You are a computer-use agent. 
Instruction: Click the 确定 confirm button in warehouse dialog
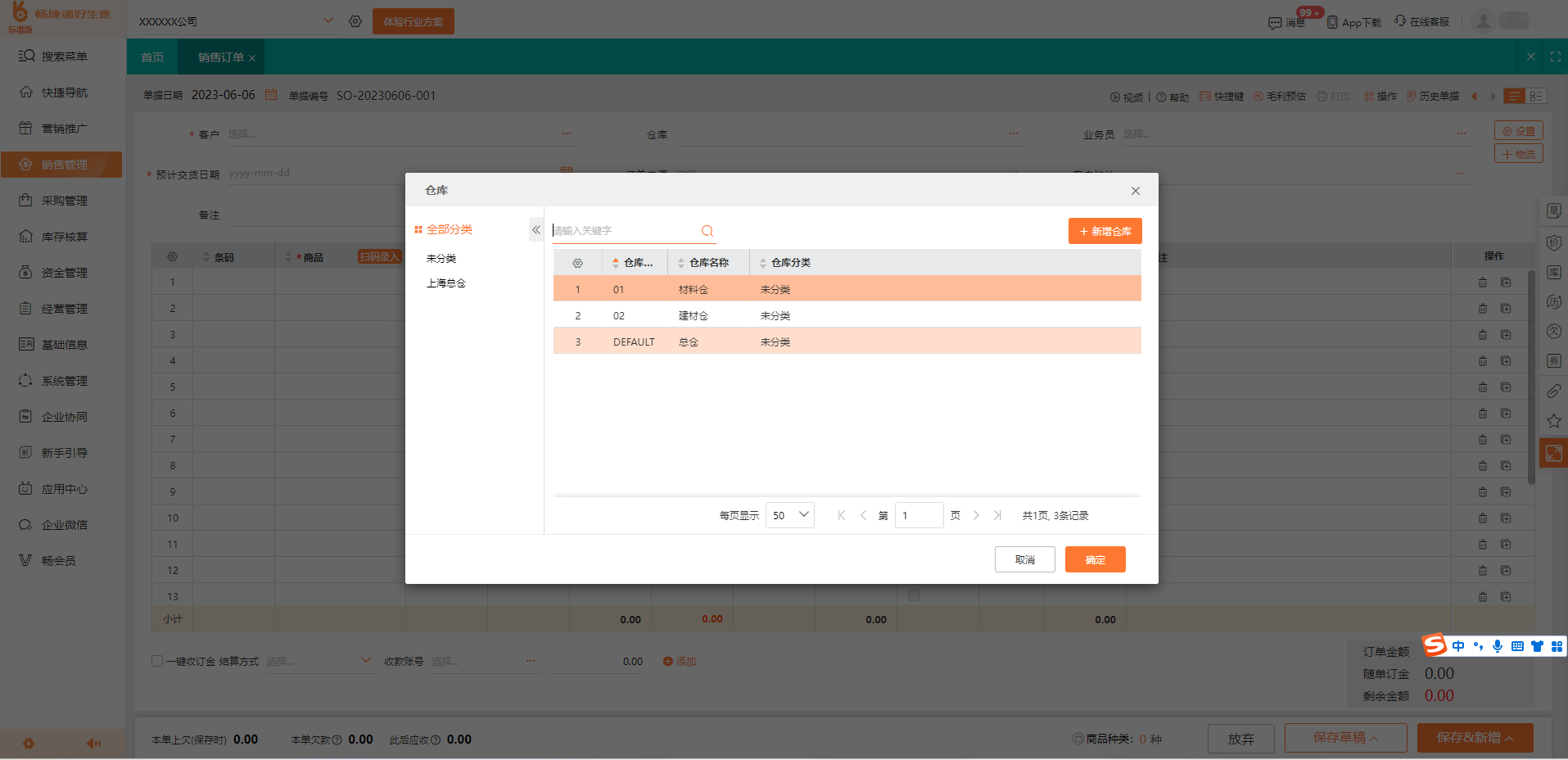point(1095,559)
